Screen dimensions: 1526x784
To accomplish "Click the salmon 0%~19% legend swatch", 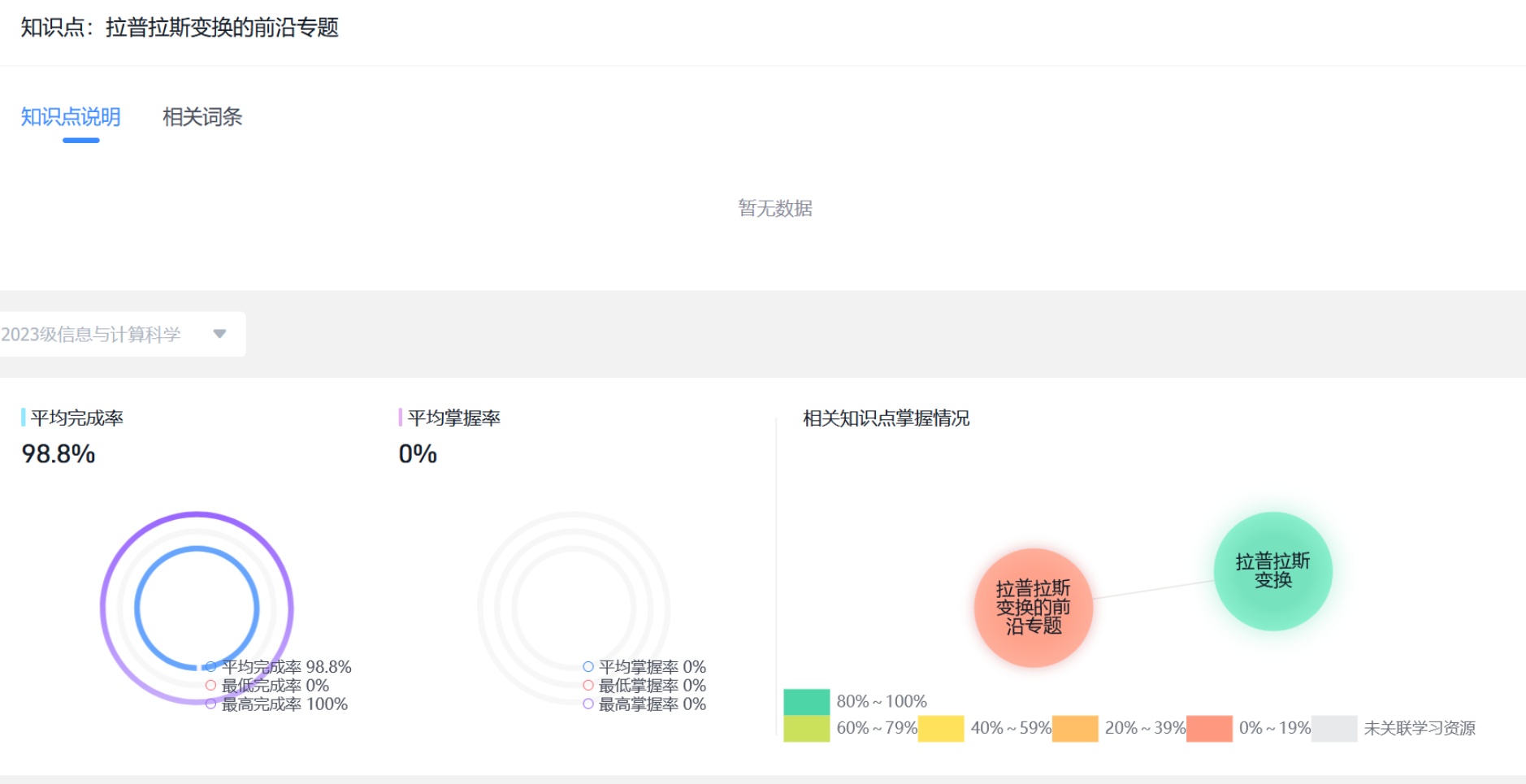I will tap(1208, 728).
